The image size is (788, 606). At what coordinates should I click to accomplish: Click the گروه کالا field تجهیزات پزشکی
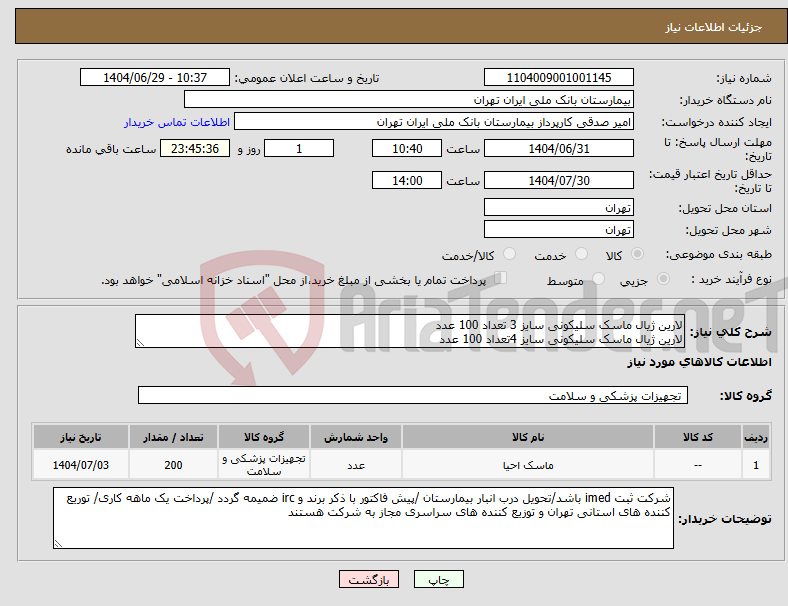pos(413,395)
